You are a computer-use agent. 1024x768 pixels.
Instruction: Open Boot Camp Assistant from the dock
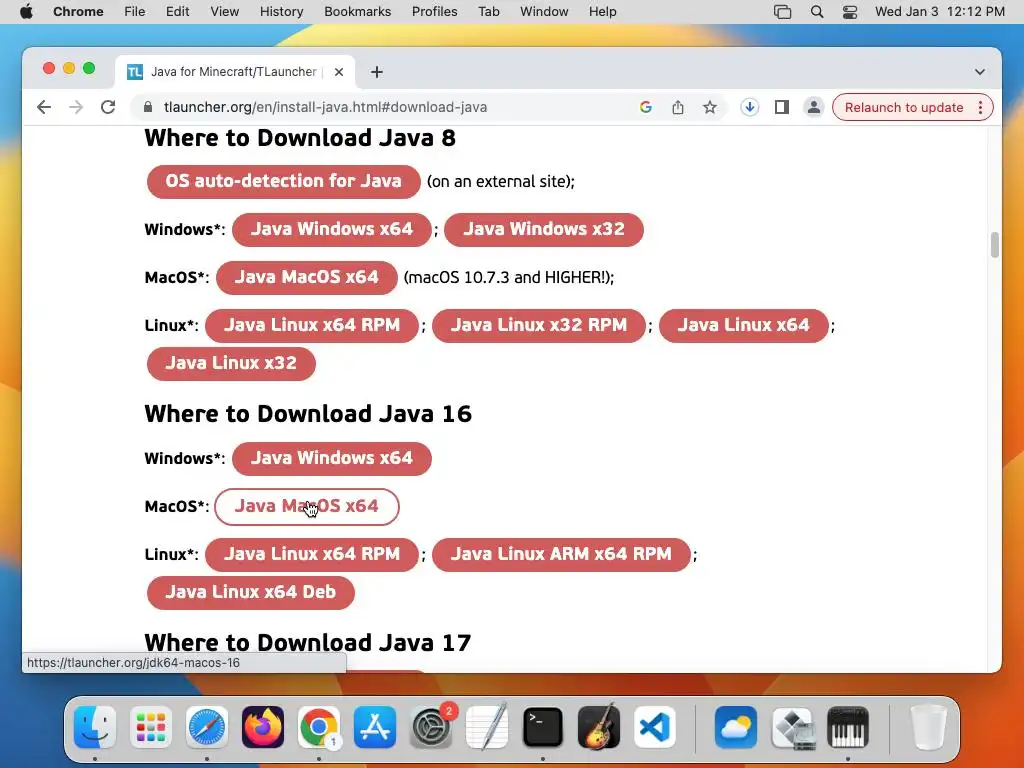pos(792,727)
